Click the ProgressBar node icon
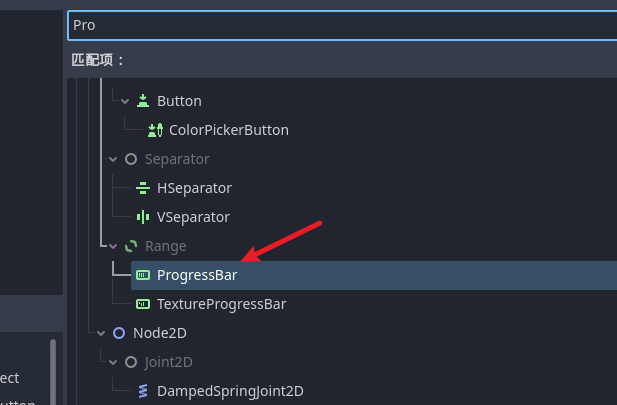The image size is (617, 405). coord(143,275)
